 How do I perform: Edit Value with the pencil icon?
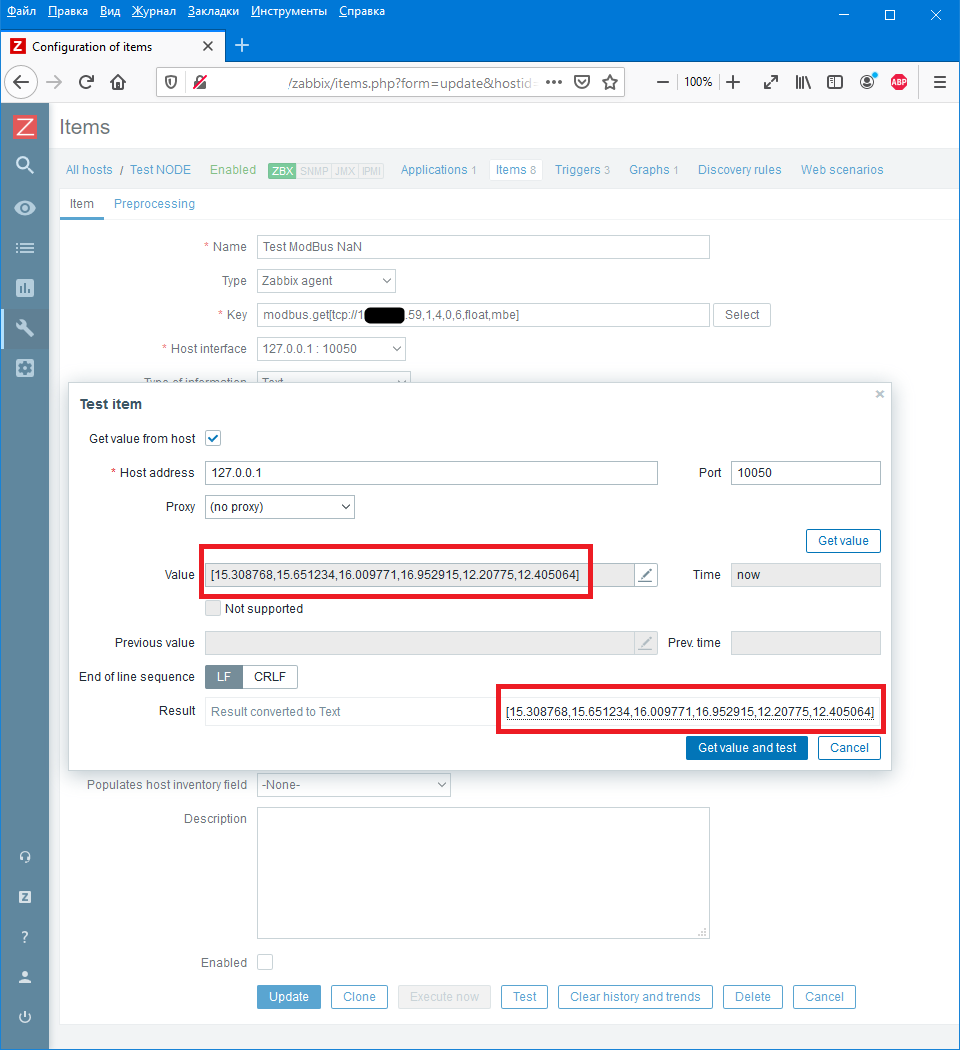tap(645, 575)
